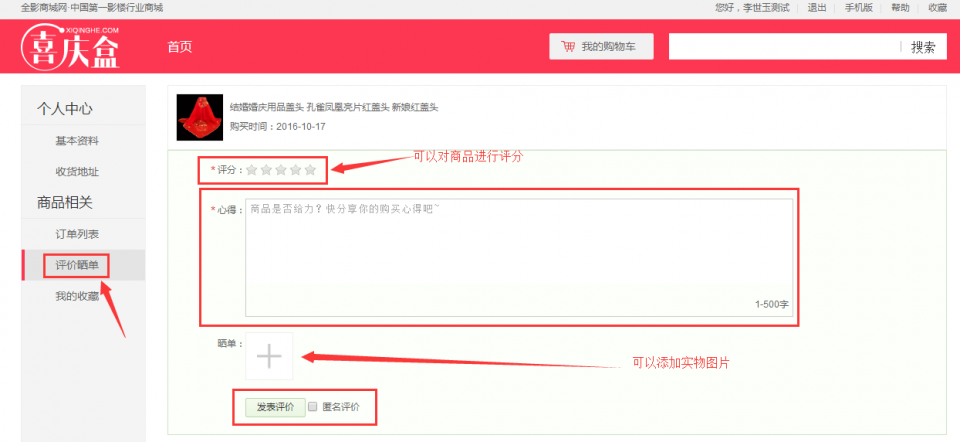Select 收货地址 from sidebar menu
960x442 pixels.
pos(77,172)
